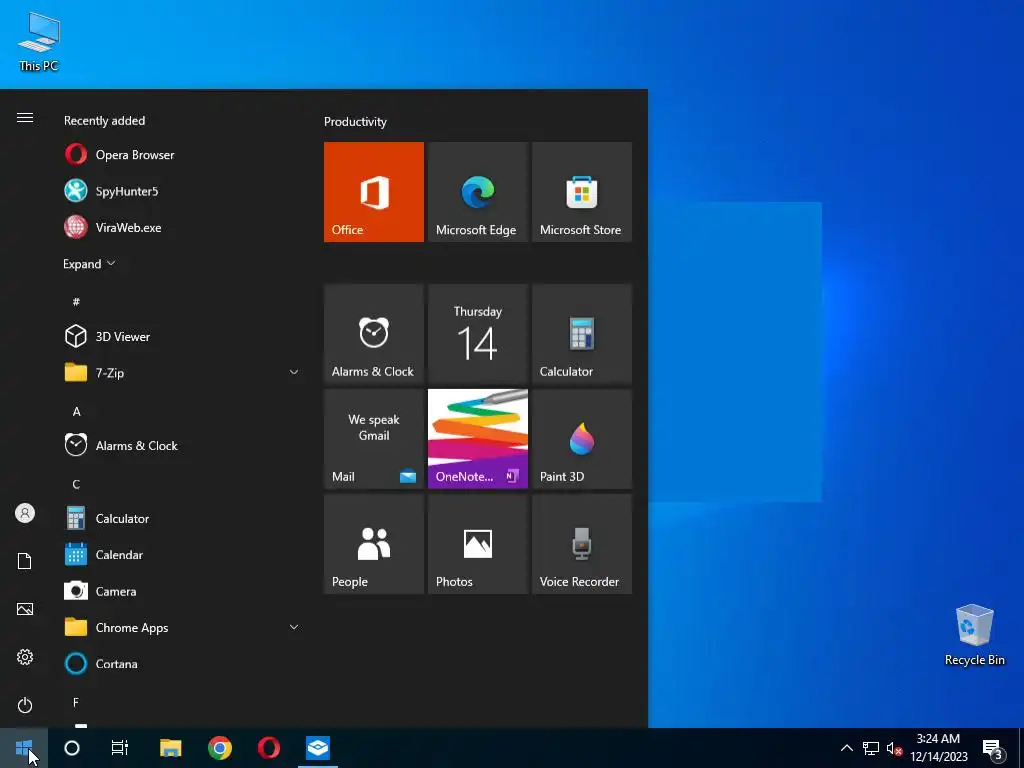Screen dimensions: 1024x768
Task: Open Opera Browser from Recently added
Action: tap(180, 155)
